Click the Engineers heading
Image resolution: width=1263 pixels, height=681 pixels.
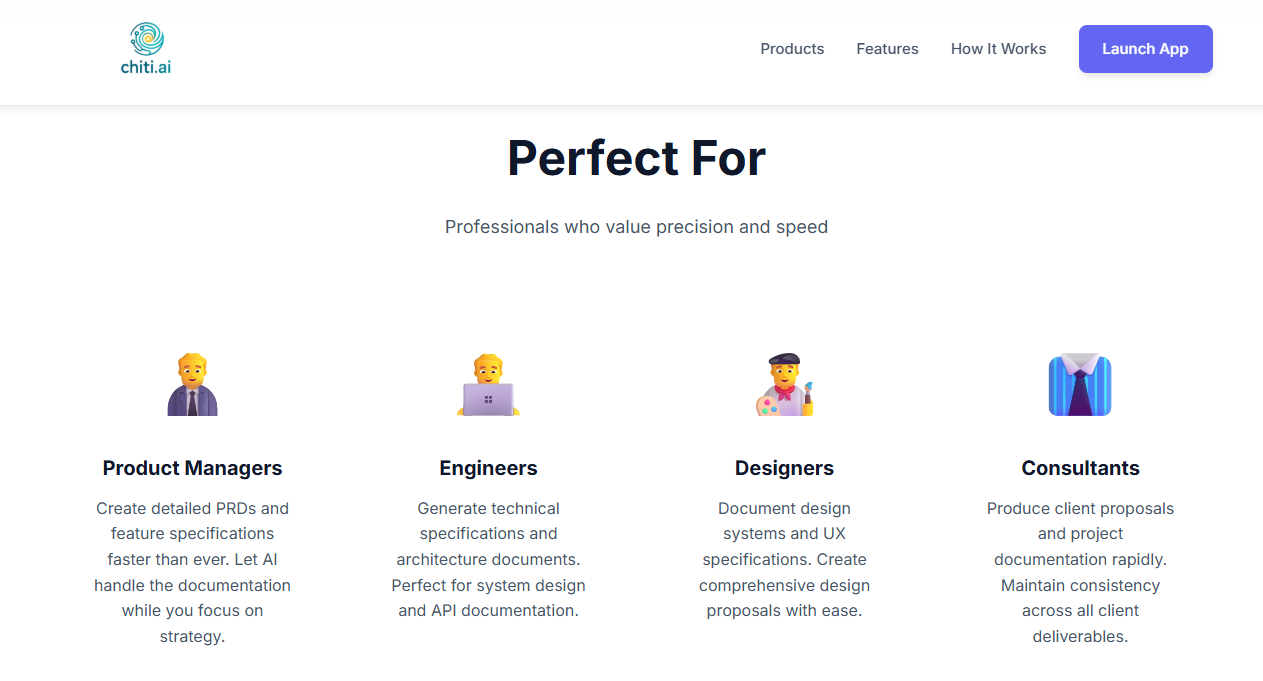click(488, 467)
